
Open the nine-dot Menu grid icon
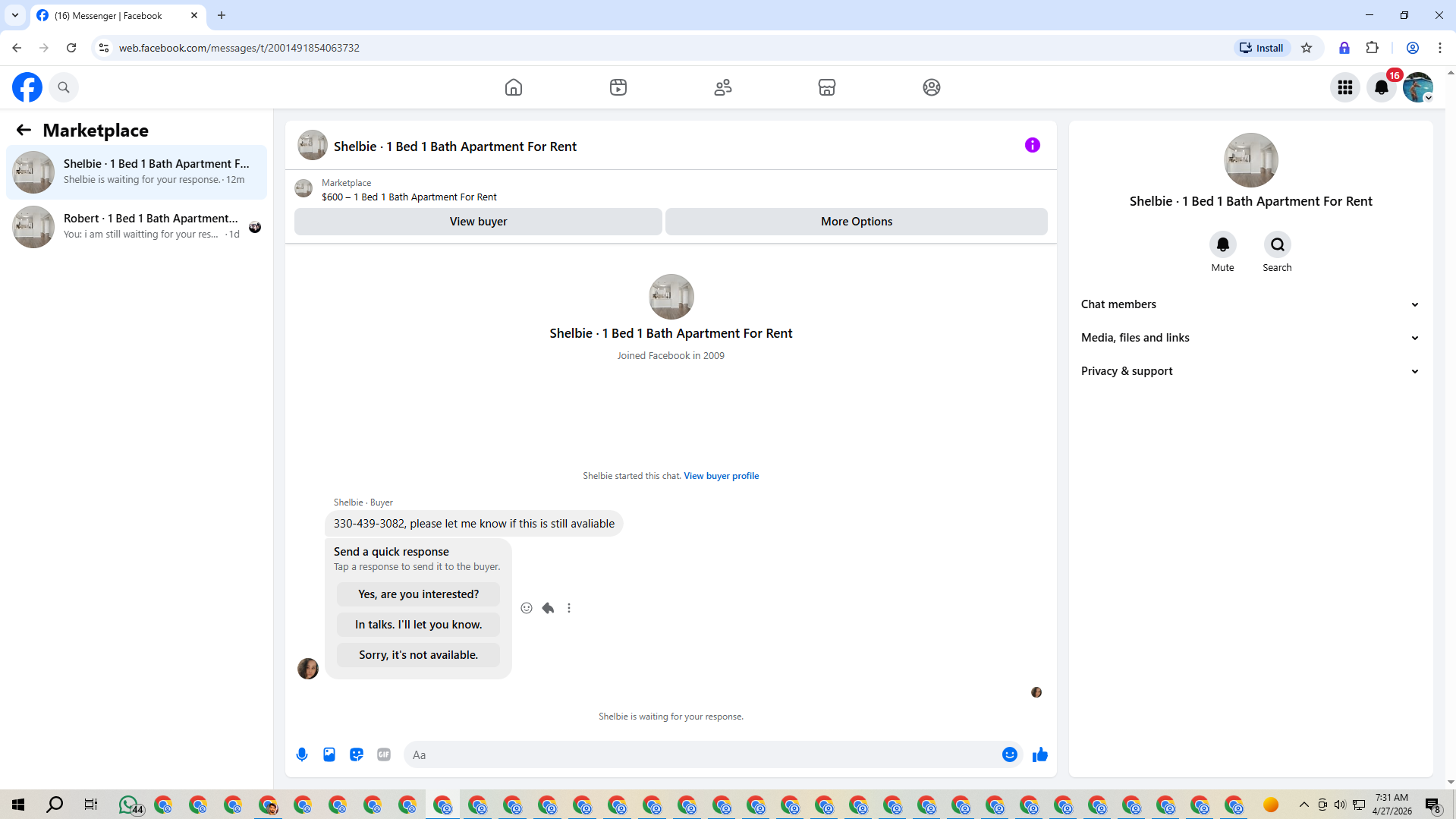click(x=1345, y=87)
